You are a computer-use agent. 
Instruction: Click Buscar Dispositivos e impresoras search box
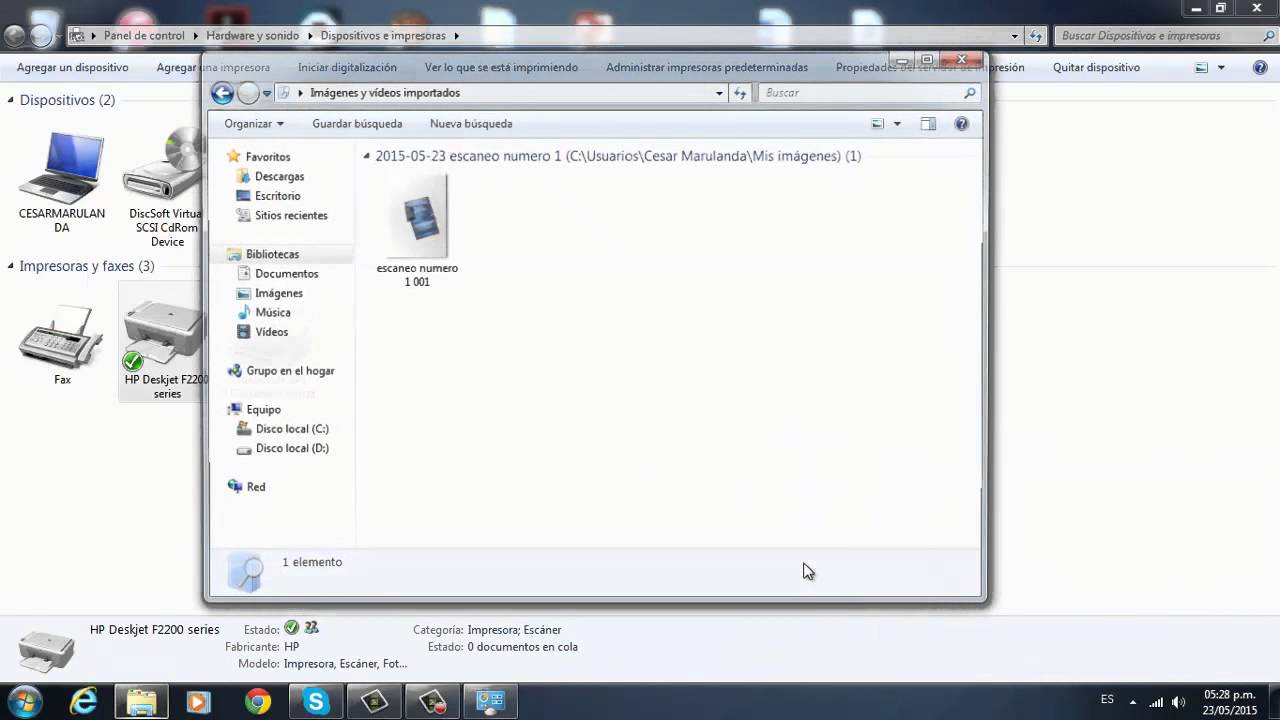1166,36
